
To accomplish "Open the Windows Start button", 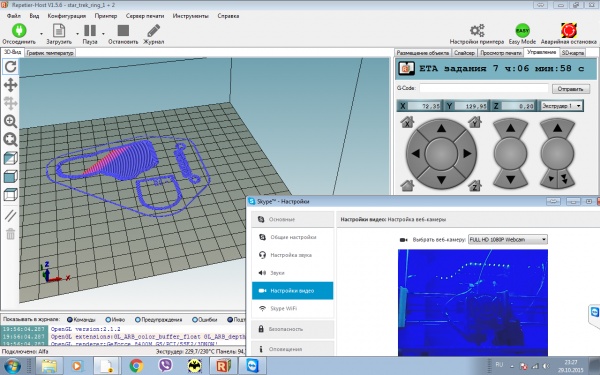I will click(x=12, y=366).
